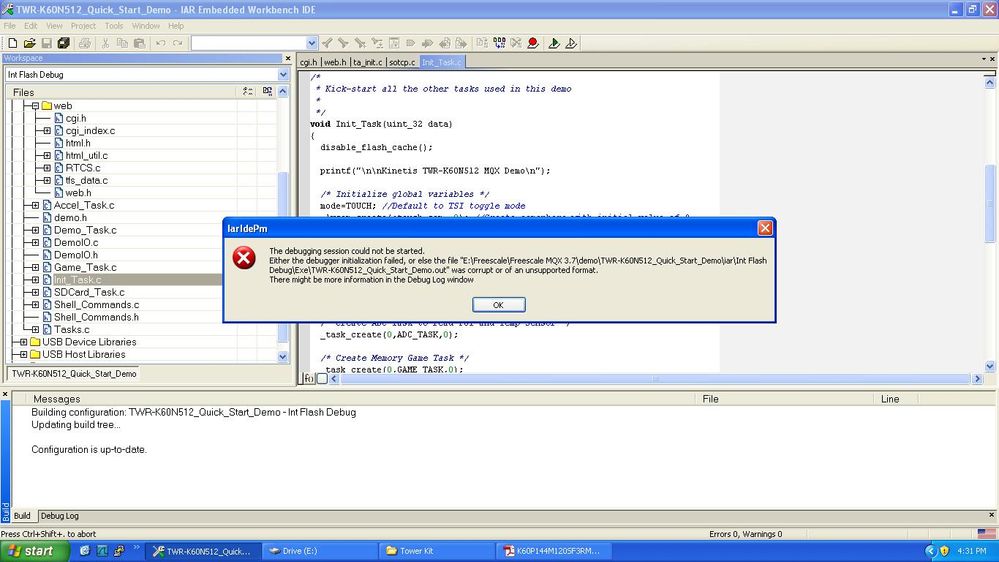Screen dimensions: 999x562
Task: Select web.h in the file tree
Action: pyautogui.click(x=78, y=193)
